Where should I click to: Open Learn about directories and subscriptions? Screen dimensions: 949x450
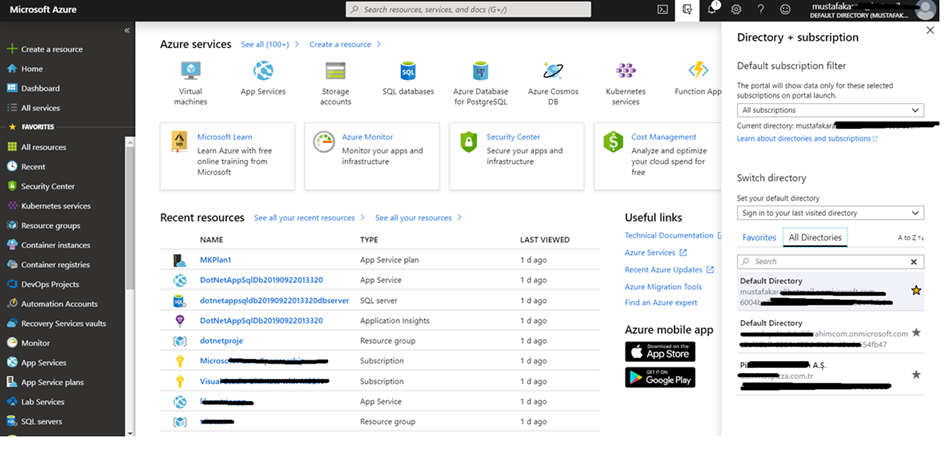[x=807, y=139]
